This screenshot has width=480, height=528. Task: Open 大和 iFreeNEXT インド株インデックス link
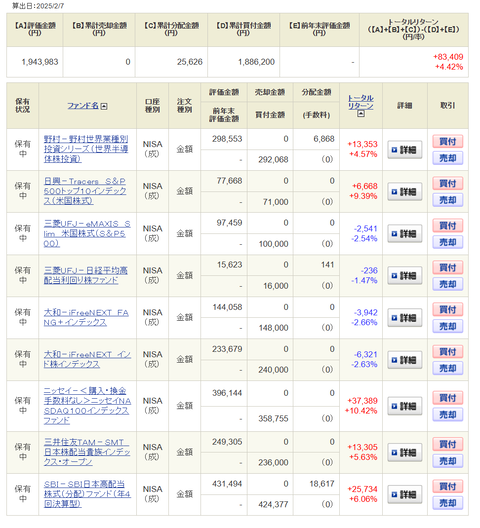(87, 359)
